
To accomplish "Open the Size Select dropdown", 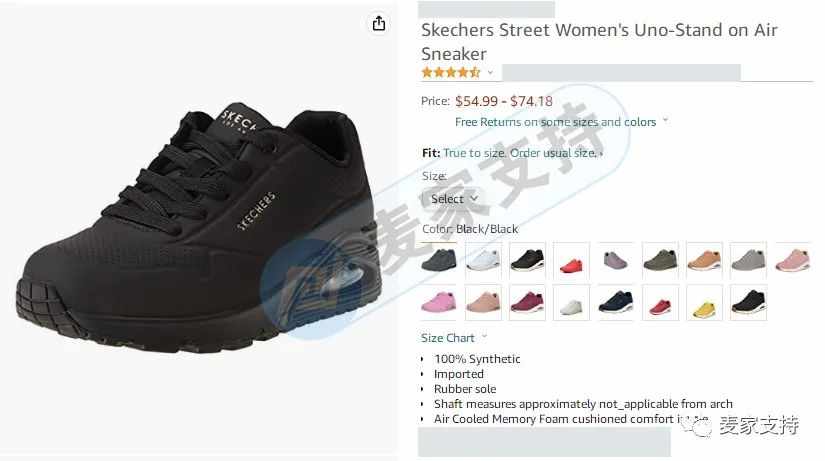I will (453, 199).
